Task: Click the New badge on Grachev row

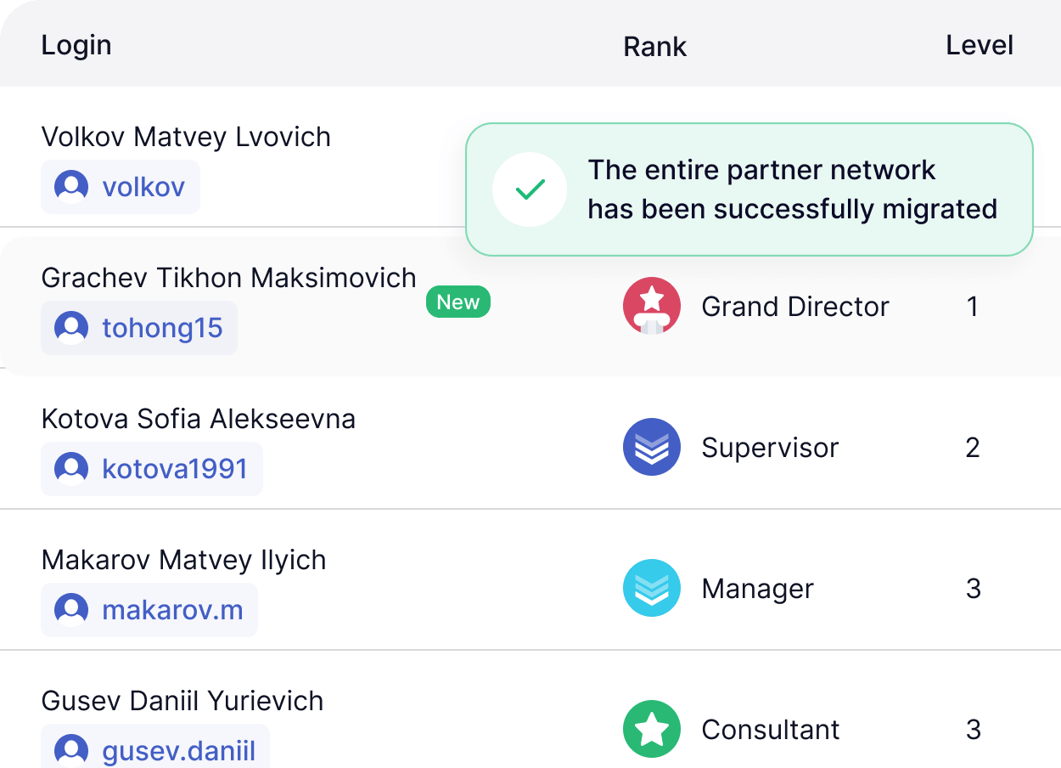Action: (x=458, y=302)
